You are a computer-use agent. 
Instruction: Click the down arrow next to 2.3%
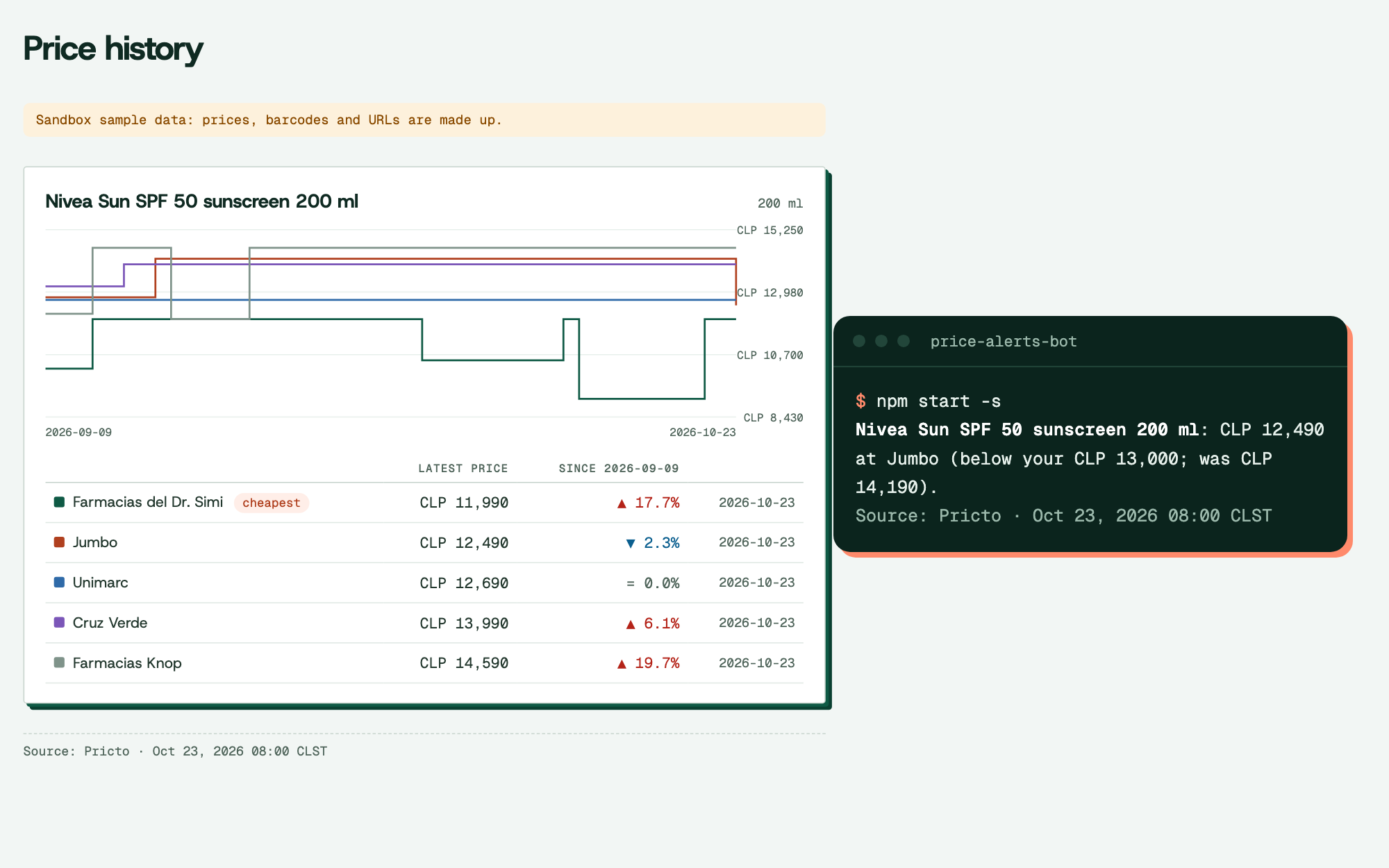[631, 543]
